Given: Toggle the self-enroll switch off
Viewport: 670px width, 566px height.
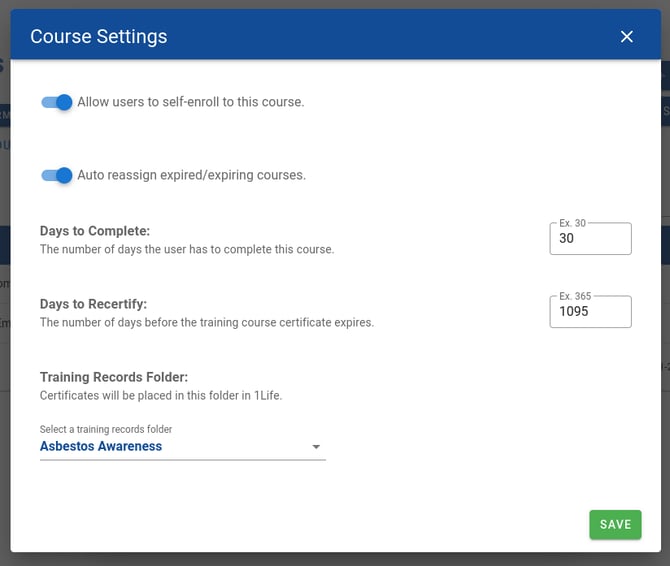Looking at the screenshot, I should (57, 102).
